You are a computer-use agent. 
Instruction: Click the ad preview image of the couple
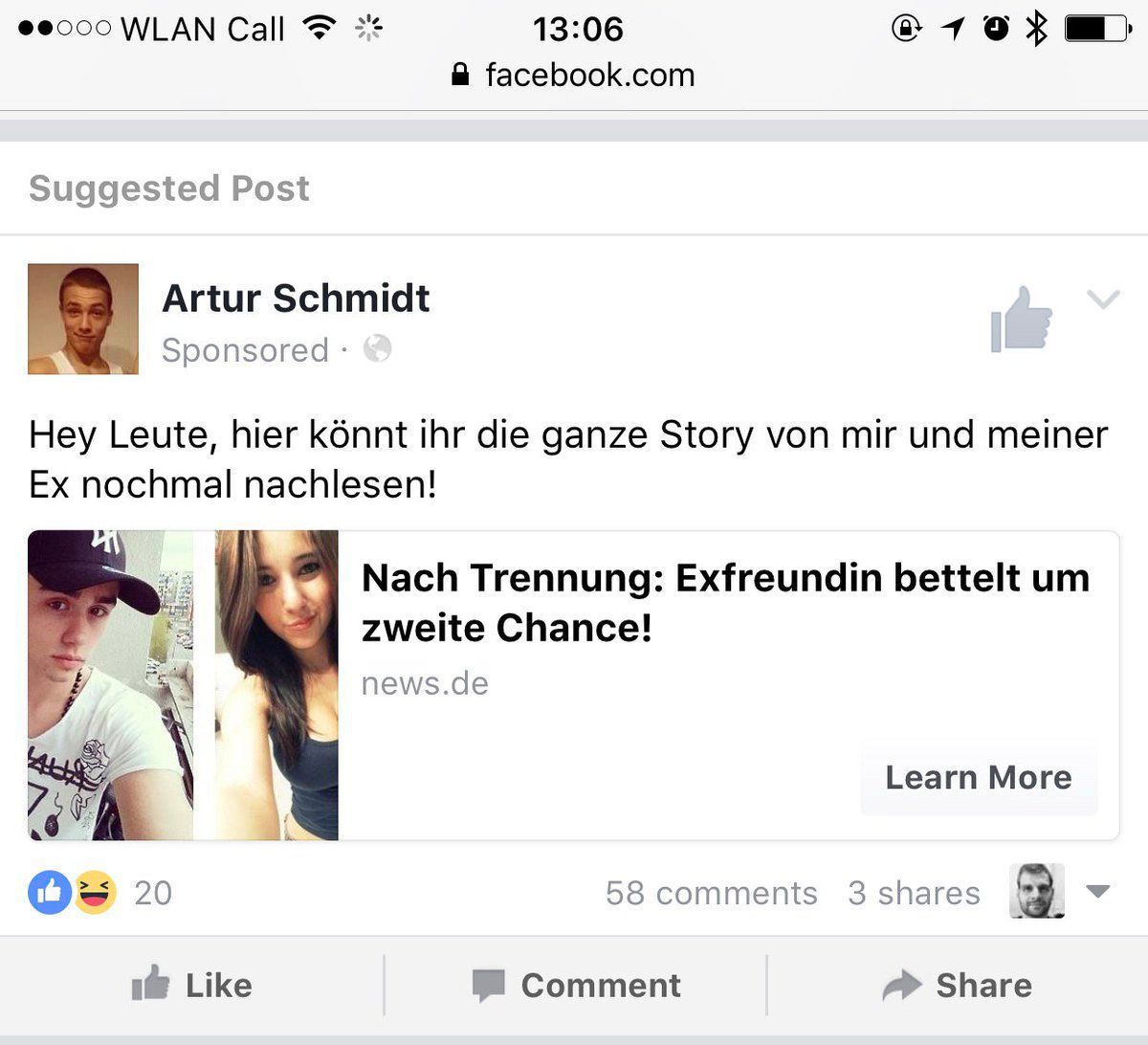[183, 685]
